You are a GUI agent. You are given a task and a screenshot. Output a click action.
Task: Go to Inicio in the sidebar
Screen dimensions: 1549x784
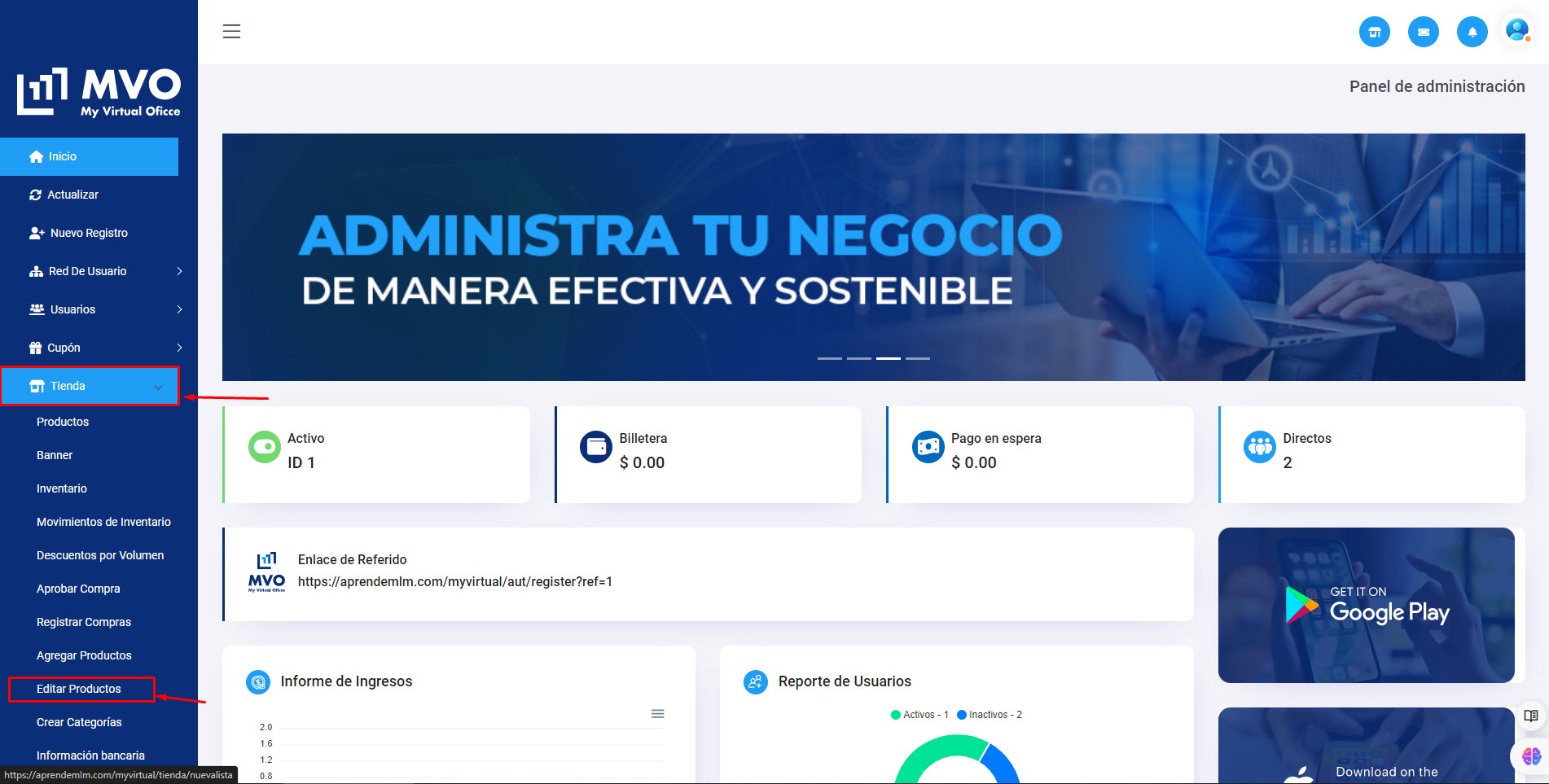(90, 156)
